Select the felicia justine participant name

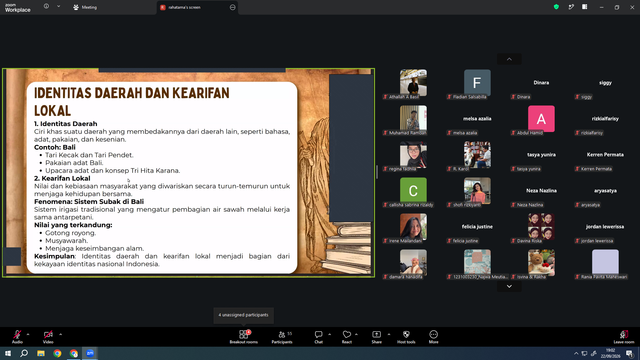click(x=477, y=227)
